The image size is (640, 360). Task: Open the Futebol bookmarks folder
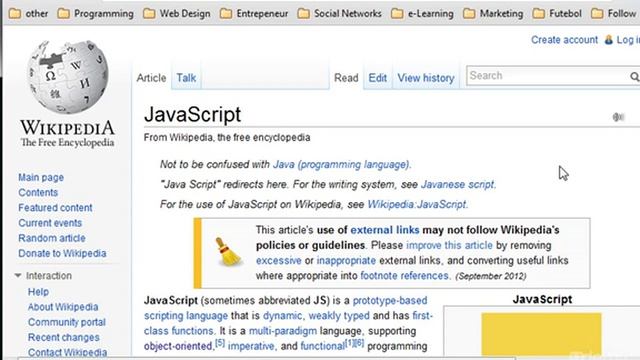[x=557, y=13]
